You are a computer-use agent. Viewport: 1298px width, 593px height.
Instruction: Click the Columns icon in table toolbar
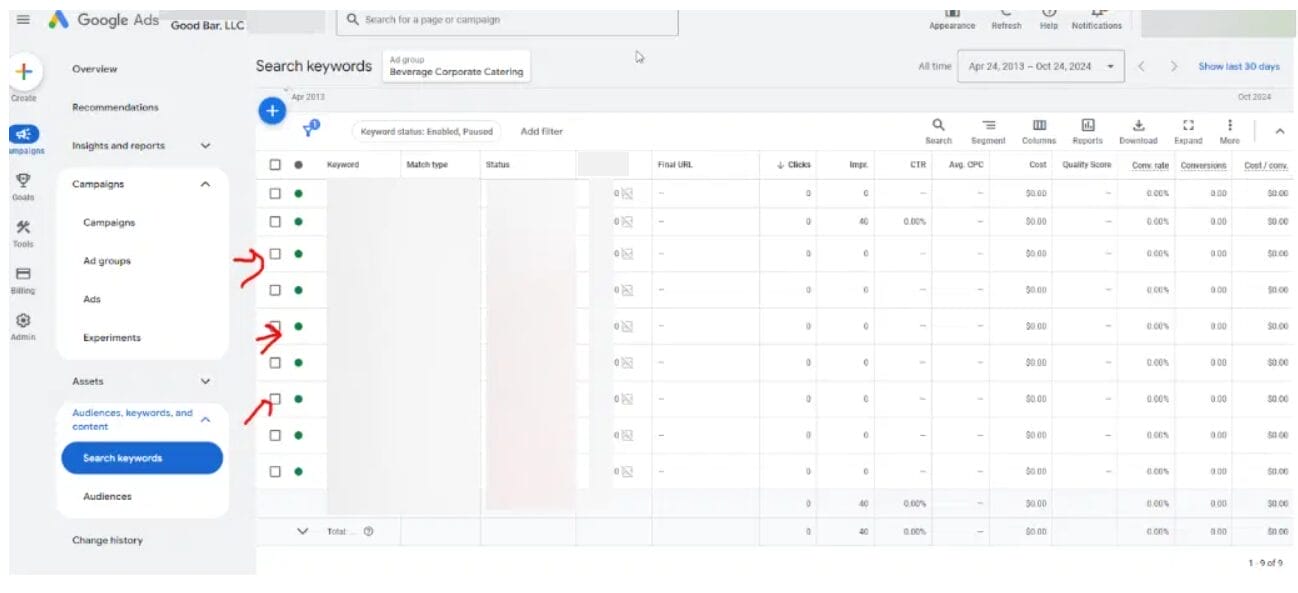tap(1039, 125)
